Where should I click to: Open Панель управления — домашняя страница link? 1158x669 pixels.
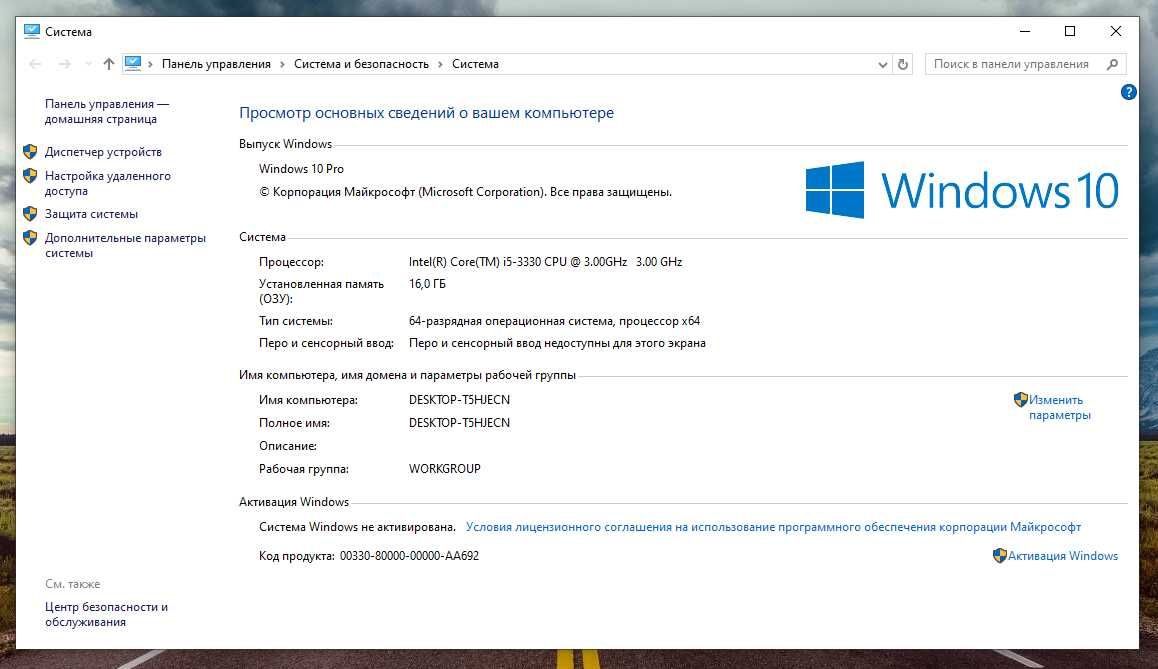click(x=107, y=112)
